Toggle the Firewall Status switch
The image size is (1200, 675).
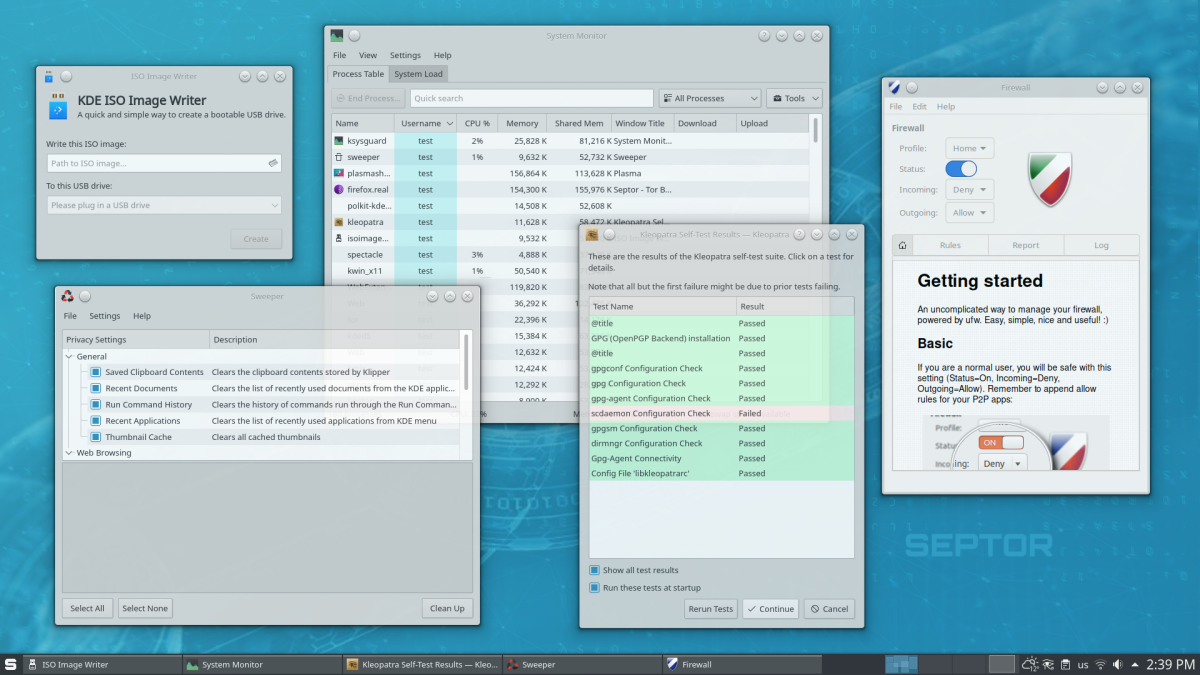point(961,169)
